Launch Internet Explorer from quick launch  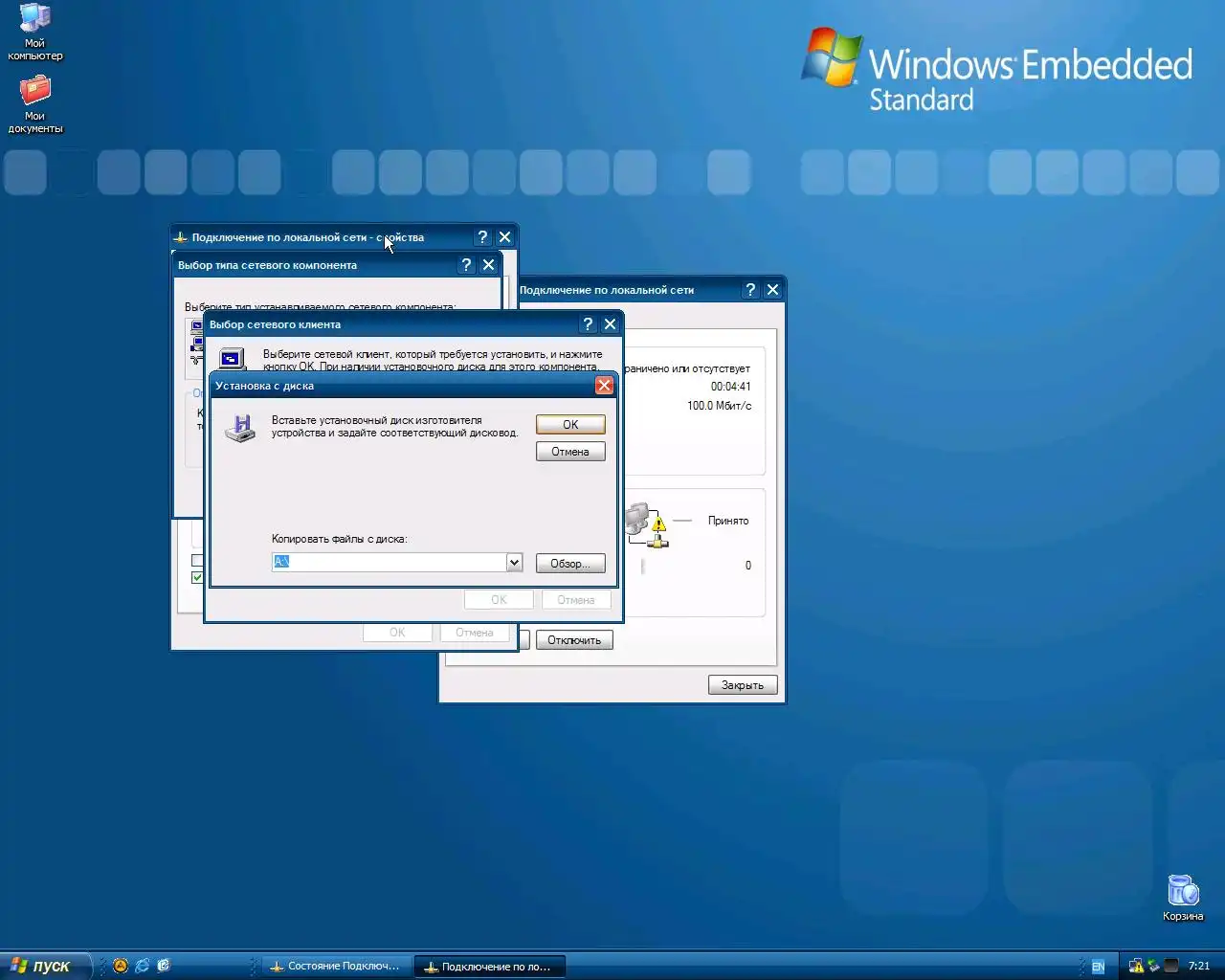(142, 966)
